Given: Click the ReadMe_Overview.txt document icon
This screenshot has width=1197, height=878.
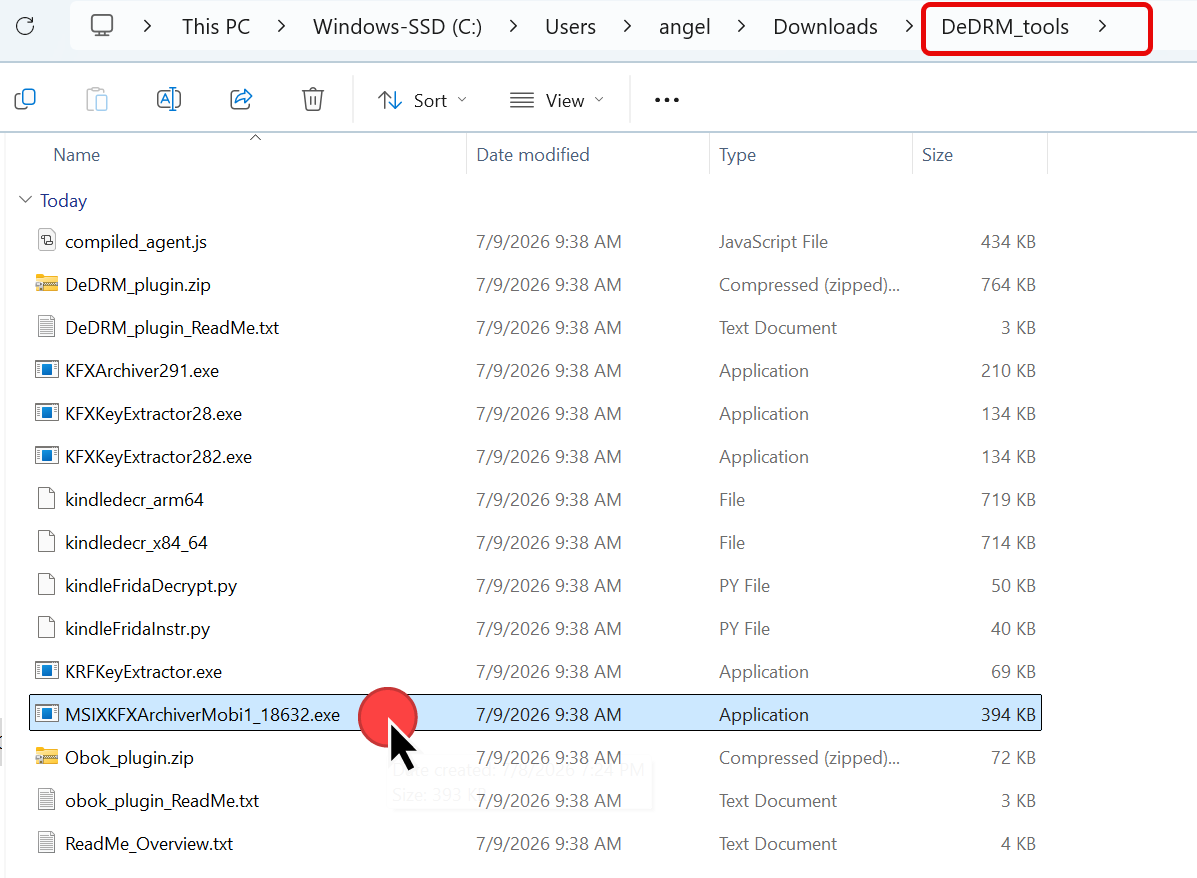Looking at the screenshot, I should click(47, 843).
